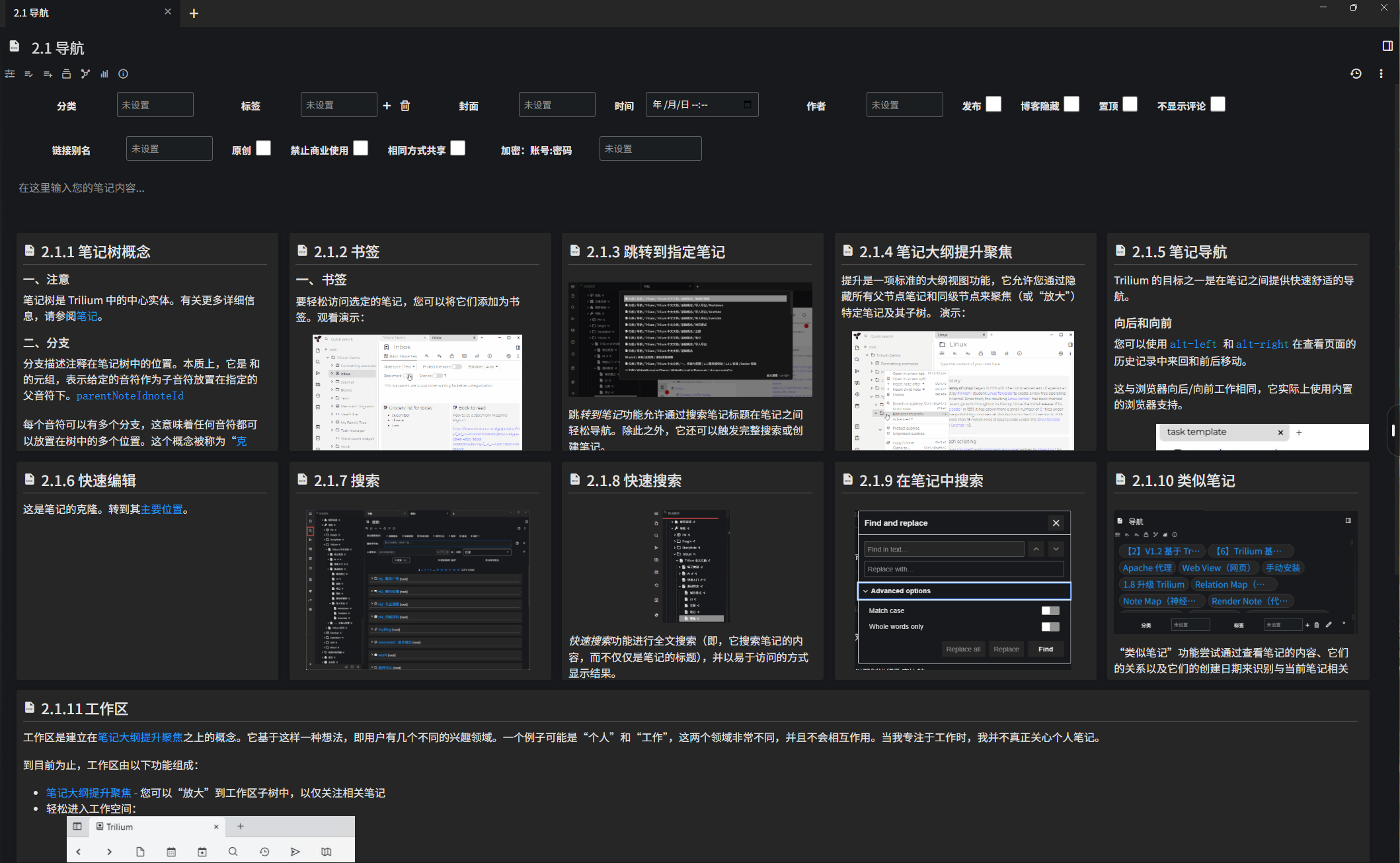Open the basic properties ribbon tab
The width and height of the screenshot is (1400, 863).
click(x=10, y=74)
